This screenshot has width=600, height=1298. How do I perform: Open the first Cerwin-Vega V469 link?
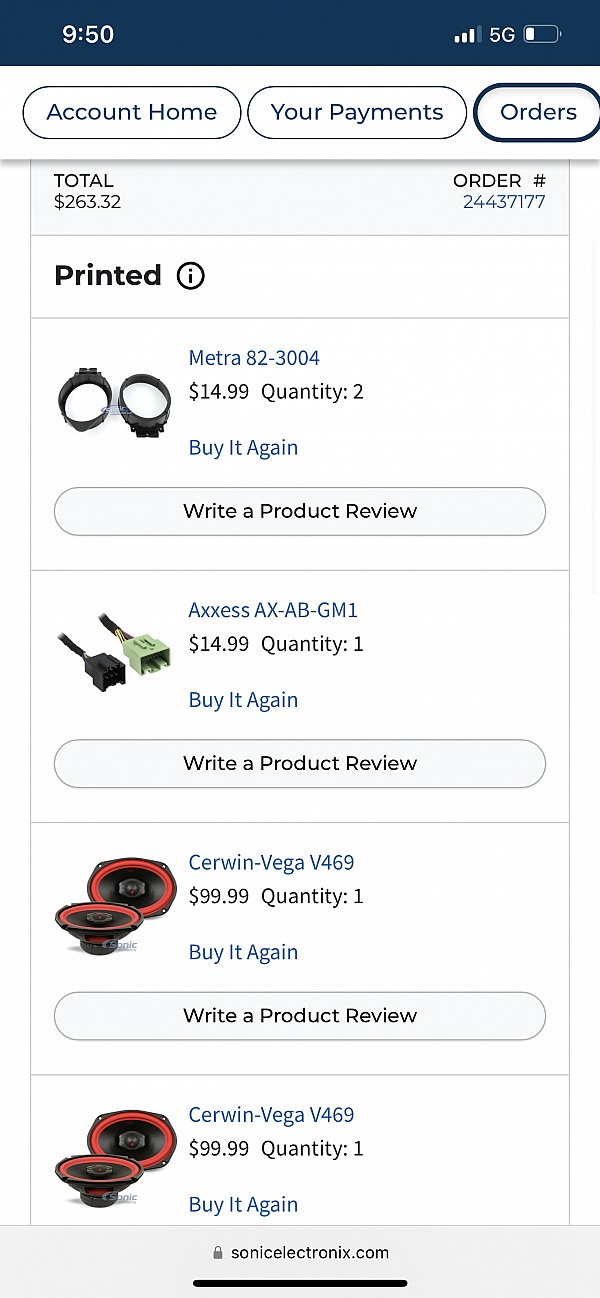pyautogui.click(x=271, y=862)
